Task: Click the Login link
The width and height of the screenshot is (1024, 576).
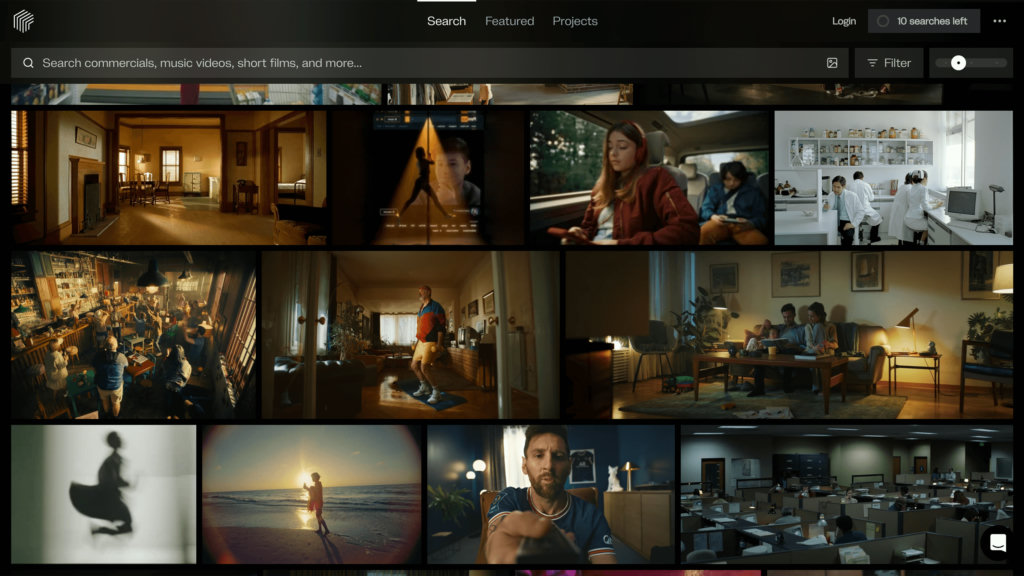Action: click(x=844, y=21)
